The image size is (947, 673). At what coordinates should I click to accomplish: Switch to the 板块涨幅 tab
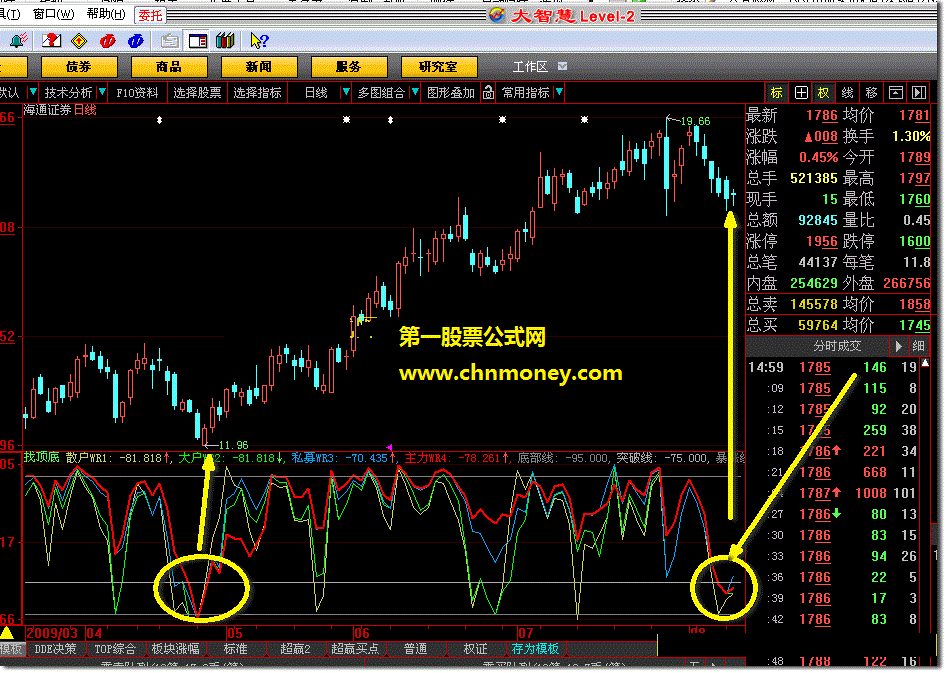pyautogui.click(x=175, y=649)
